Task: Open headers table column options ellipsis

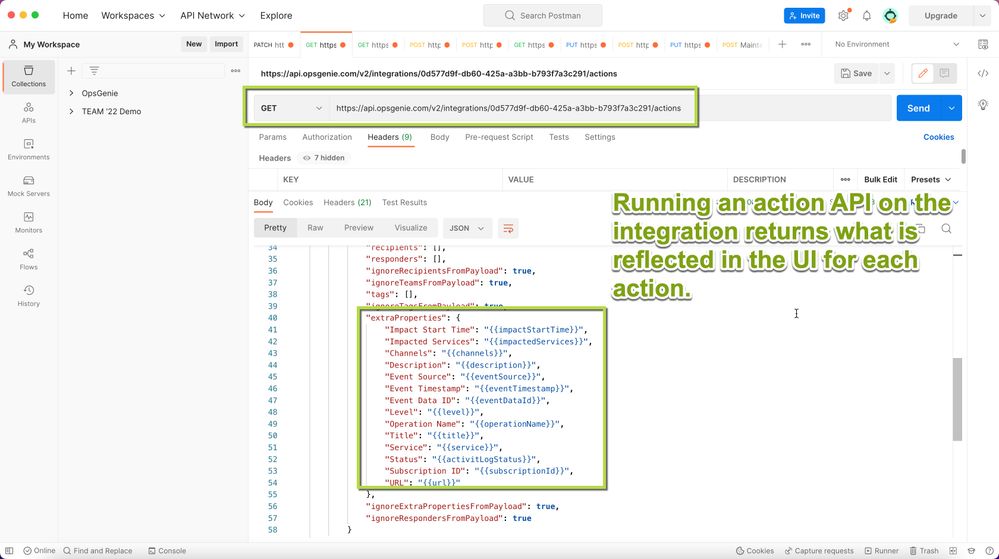Action: [845, 180]
